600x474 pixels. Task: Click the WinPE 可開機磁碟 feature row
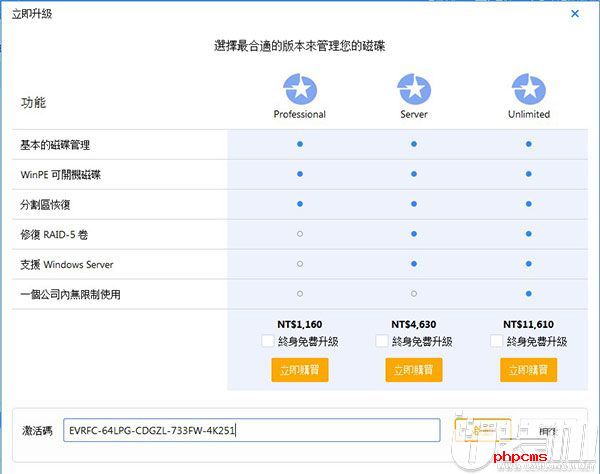tap(300, 174)
